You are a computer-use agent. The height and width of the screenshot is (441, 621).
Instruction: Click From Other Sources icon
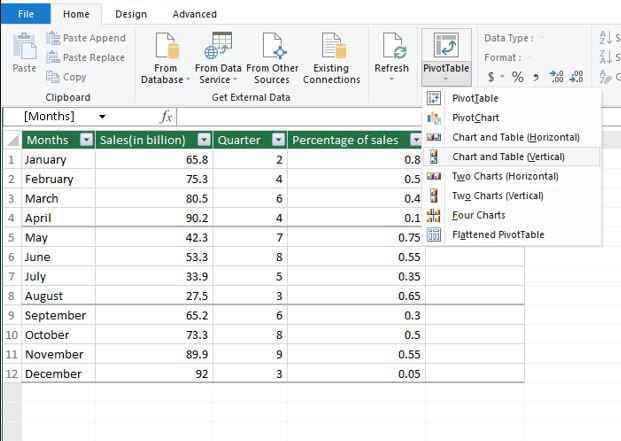pos(271,48)
